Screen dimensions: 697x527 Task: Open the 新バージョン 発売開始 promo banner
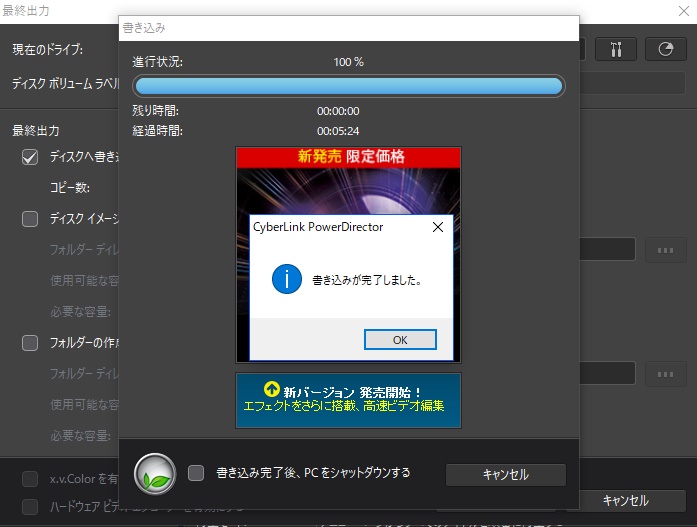[348, 399]
